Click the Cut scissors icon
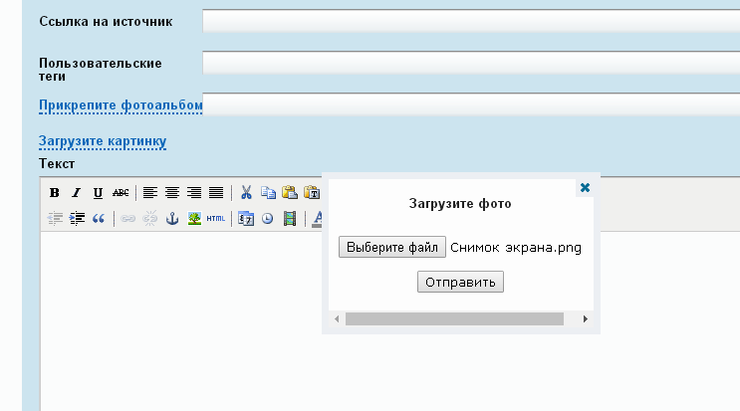The height and width of the screenshot is (411, 740). (246, 193)
